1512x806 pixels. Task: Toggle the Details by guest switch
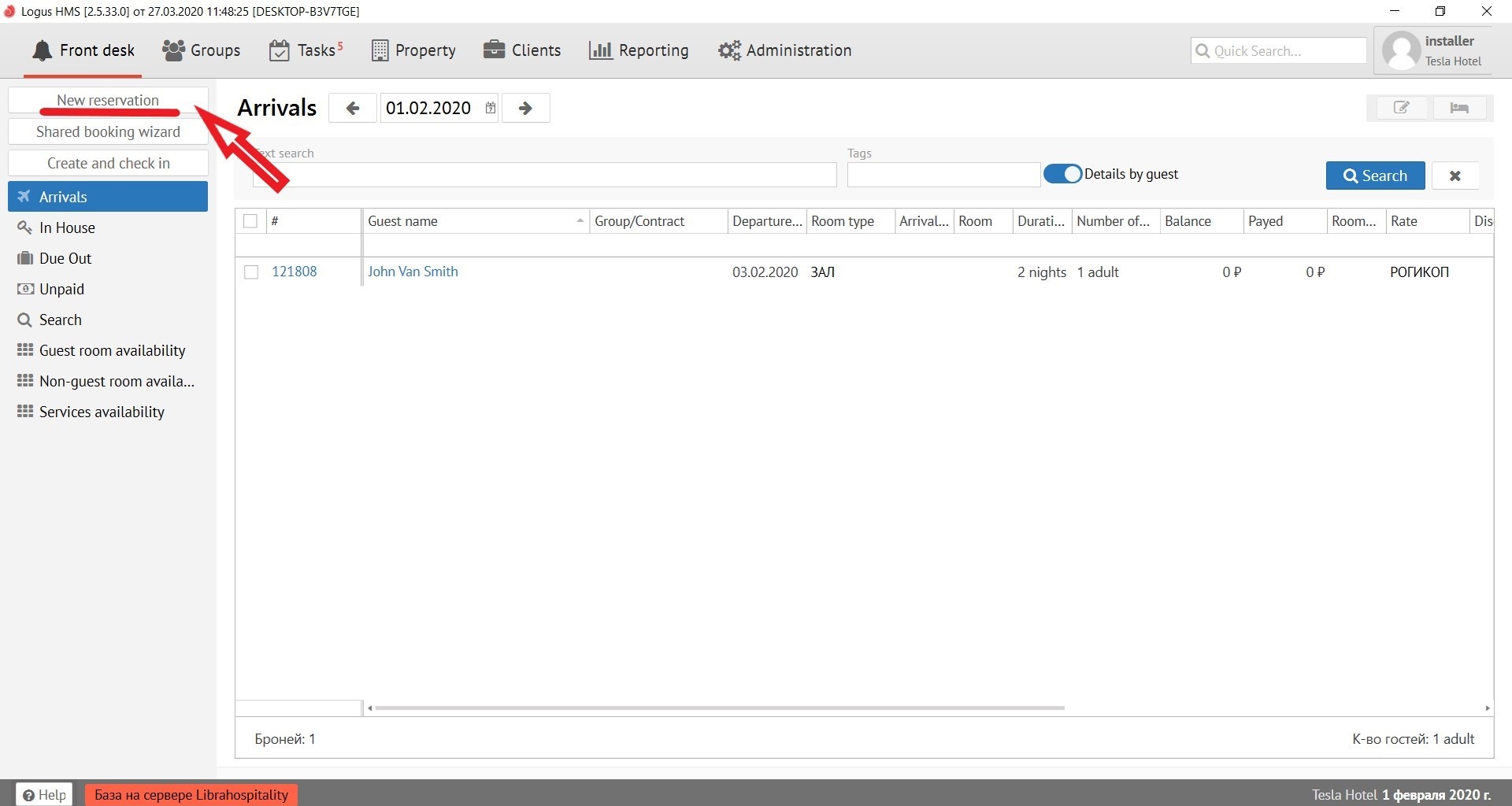coord(1062,174)
